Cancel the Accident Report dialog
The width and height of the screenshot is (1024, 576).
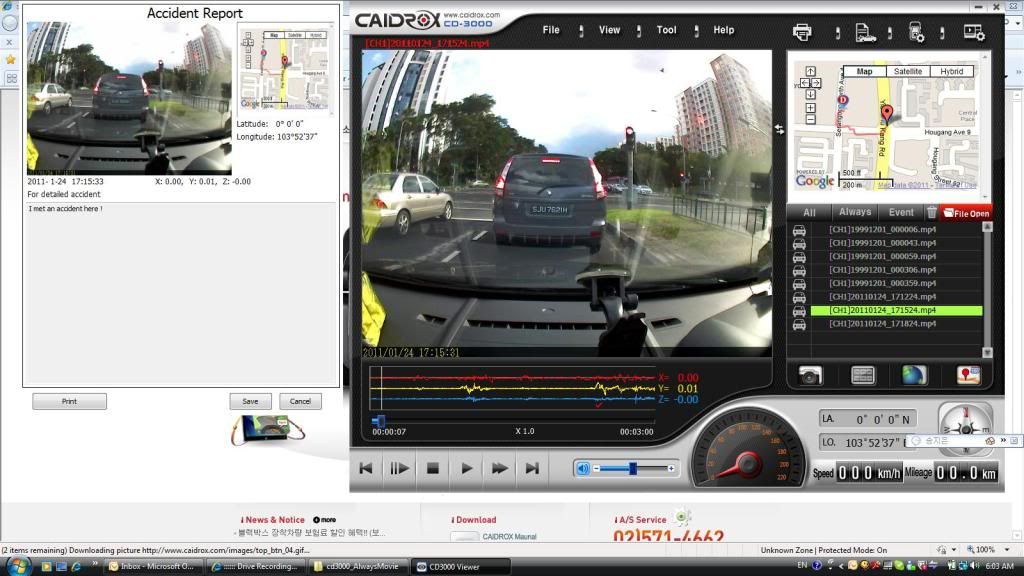pos(300,401)
